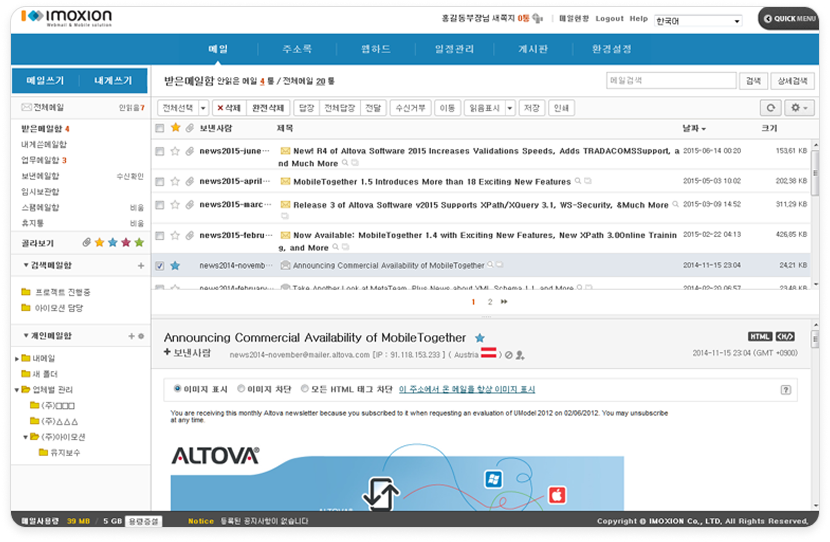Filter mails by red star in 골라보기
This screenshot has height=542, width=830.
[126, 242]
